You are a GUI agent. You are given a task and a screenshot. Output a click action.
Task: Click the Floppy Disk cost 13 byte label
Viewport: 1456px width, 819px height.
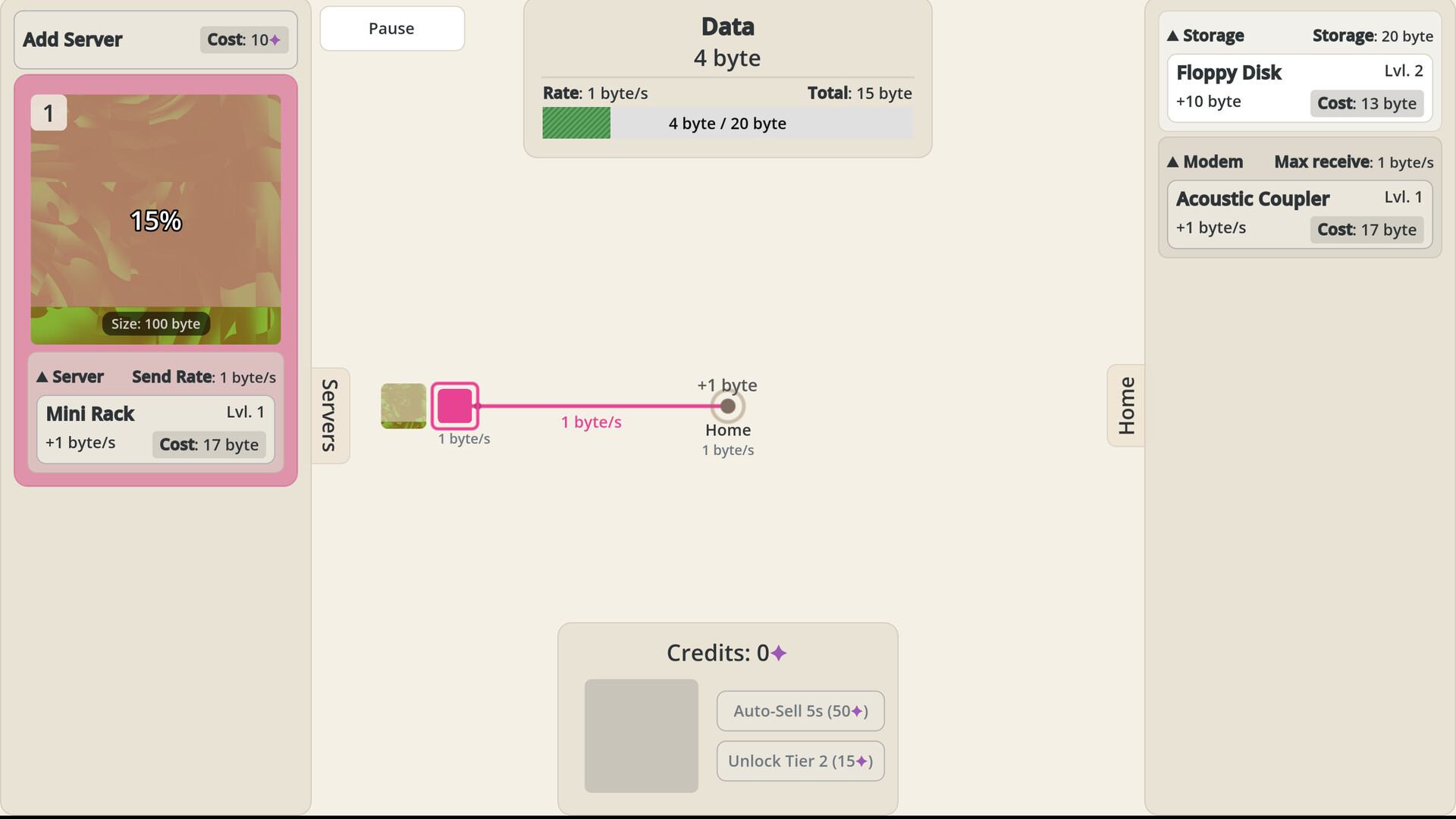click(x=1367, y=103)
